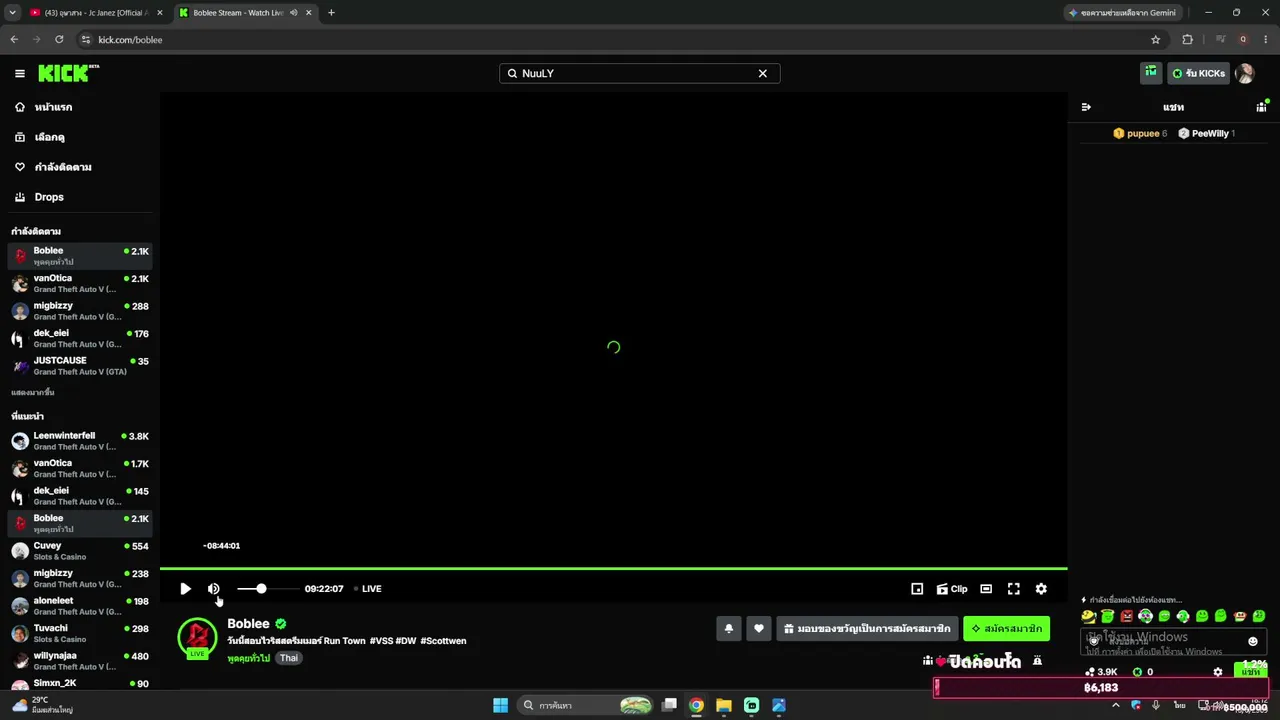Open willynajaa channel in sidebar
Viewport: 1280px width, 720px height.
coord(80,661)
